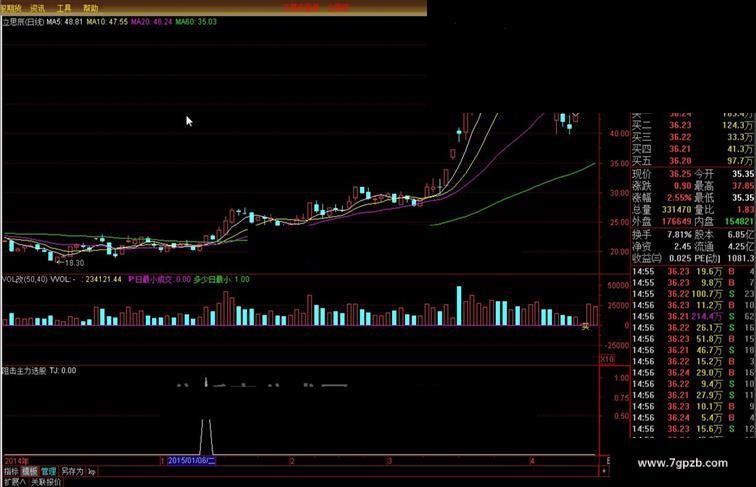Image resolution: width=756 pixels, height=487 pixels.
Task: Open the 帮助 menu
Action: [x=90, y=8]
